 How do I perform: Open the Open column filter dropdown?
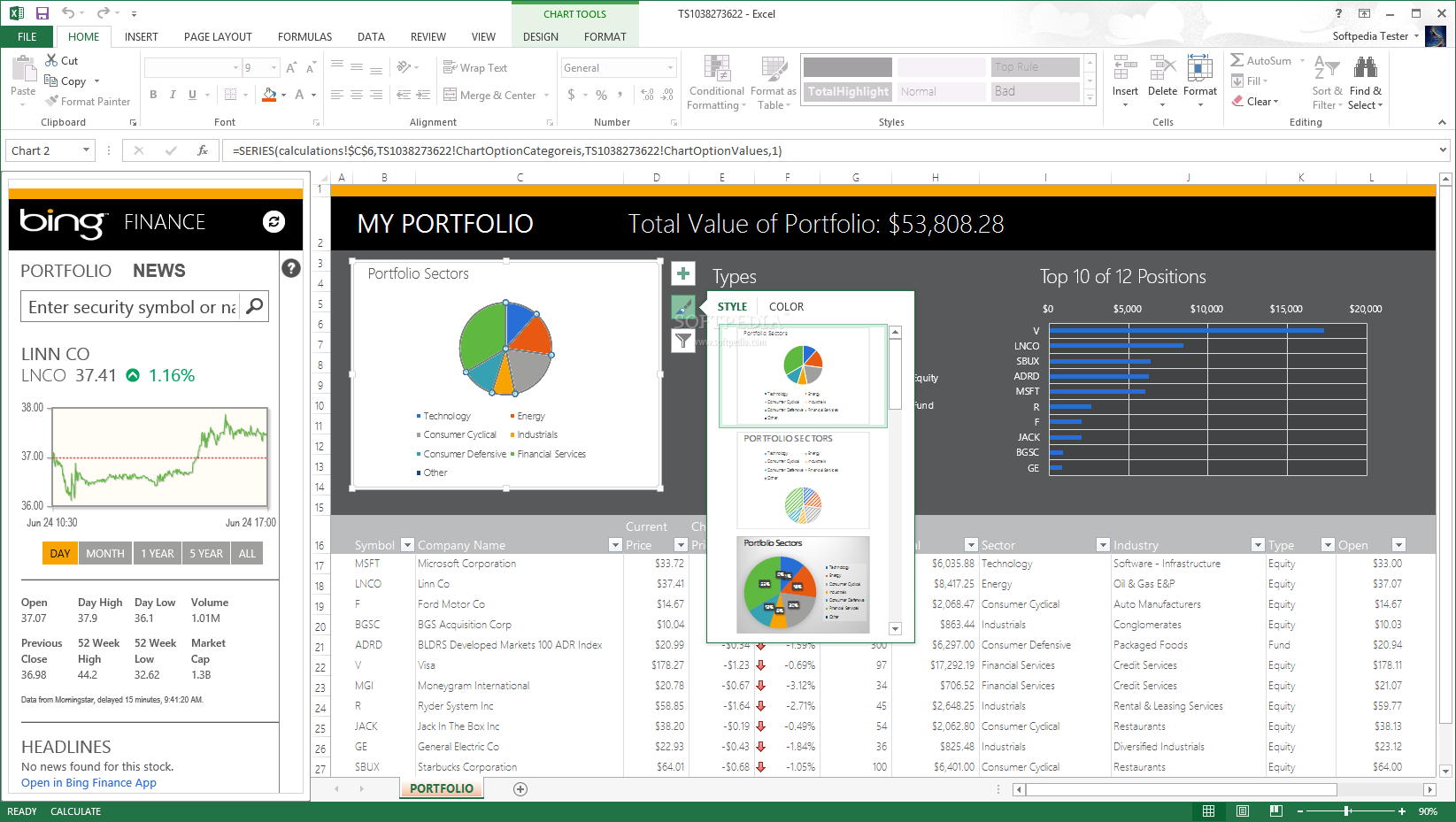pyautogui.click(x=1398, y=545)
